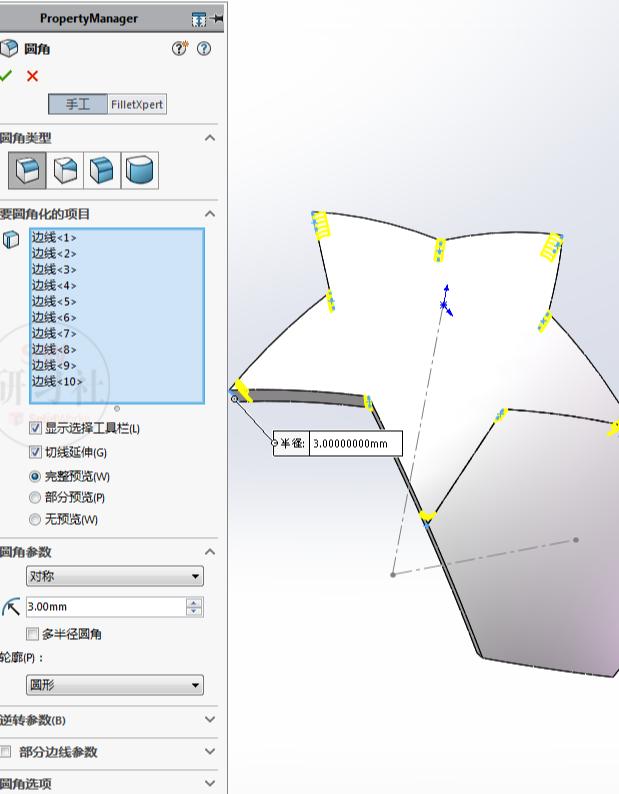Select 部分预览 radio button
The height and width of the screenshot is (794, 619).
(35, 497)
